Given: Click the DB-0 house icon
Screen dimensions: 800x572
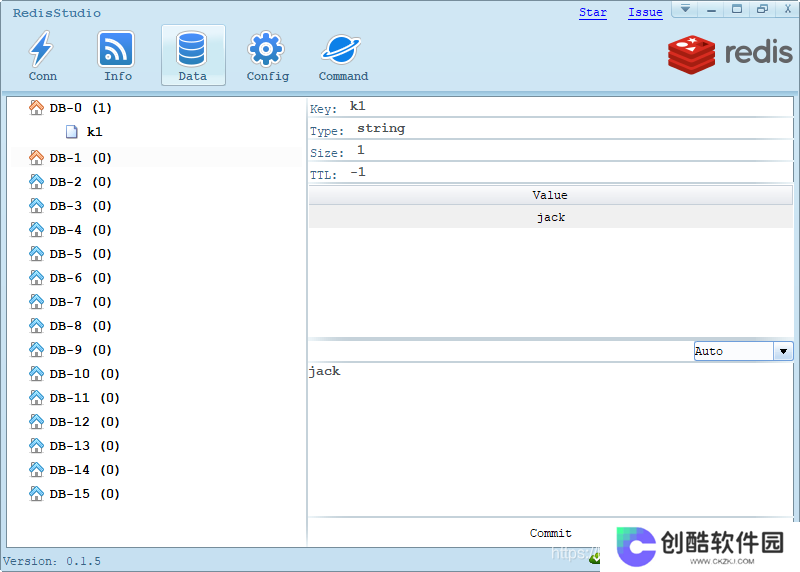Looking at the screenshot, I should click(36, 108).
